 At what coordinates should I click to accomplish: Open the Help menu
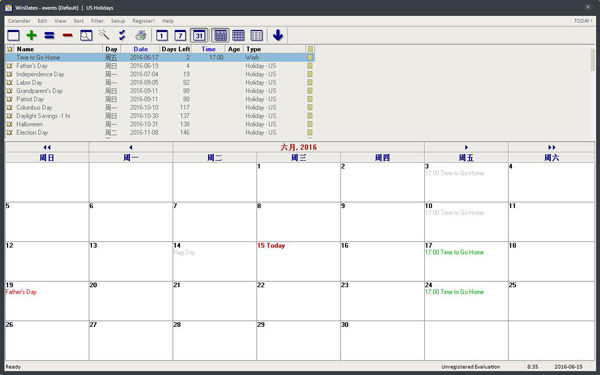[168, 21]
